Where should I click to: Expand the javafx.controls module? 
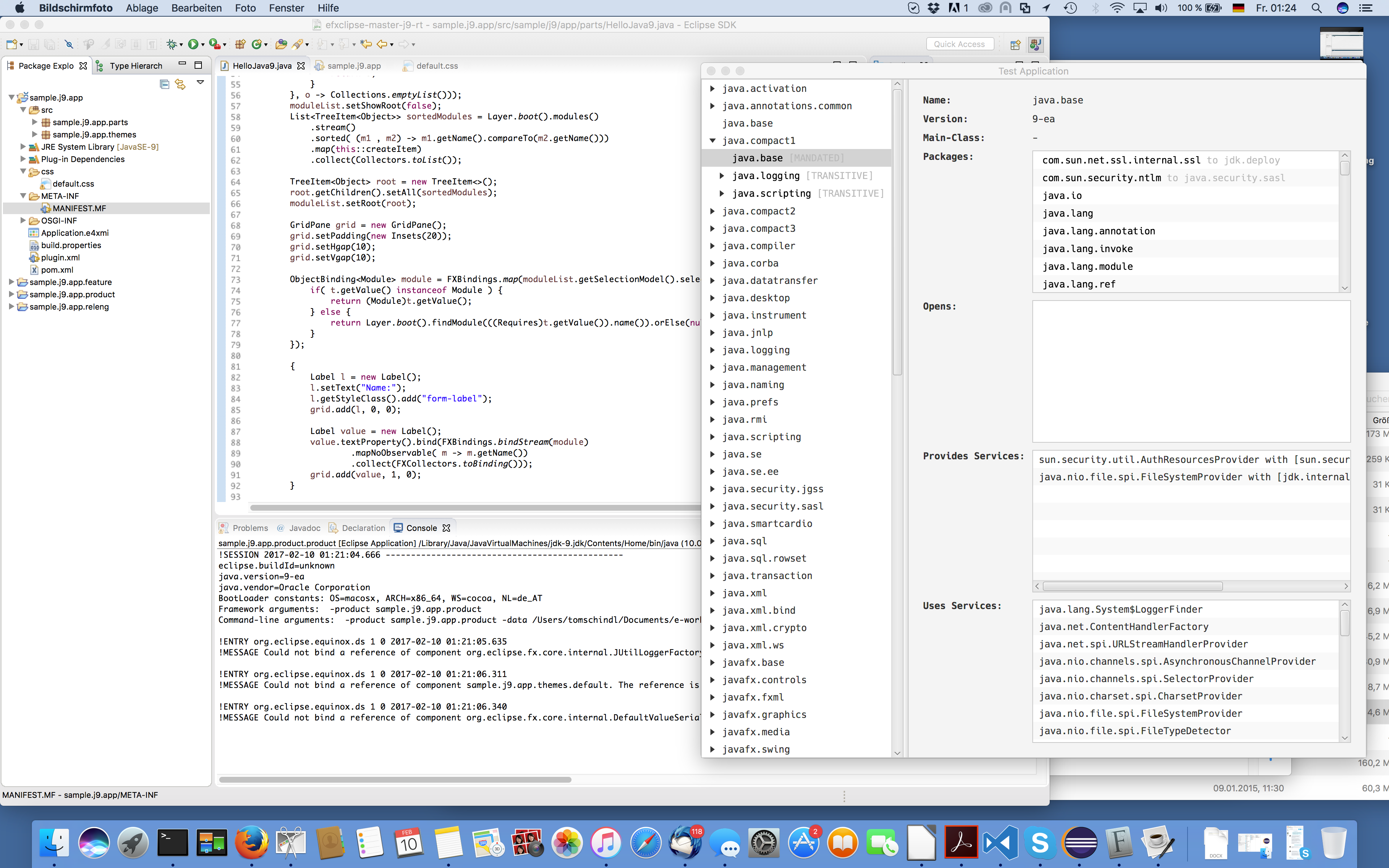712,680
